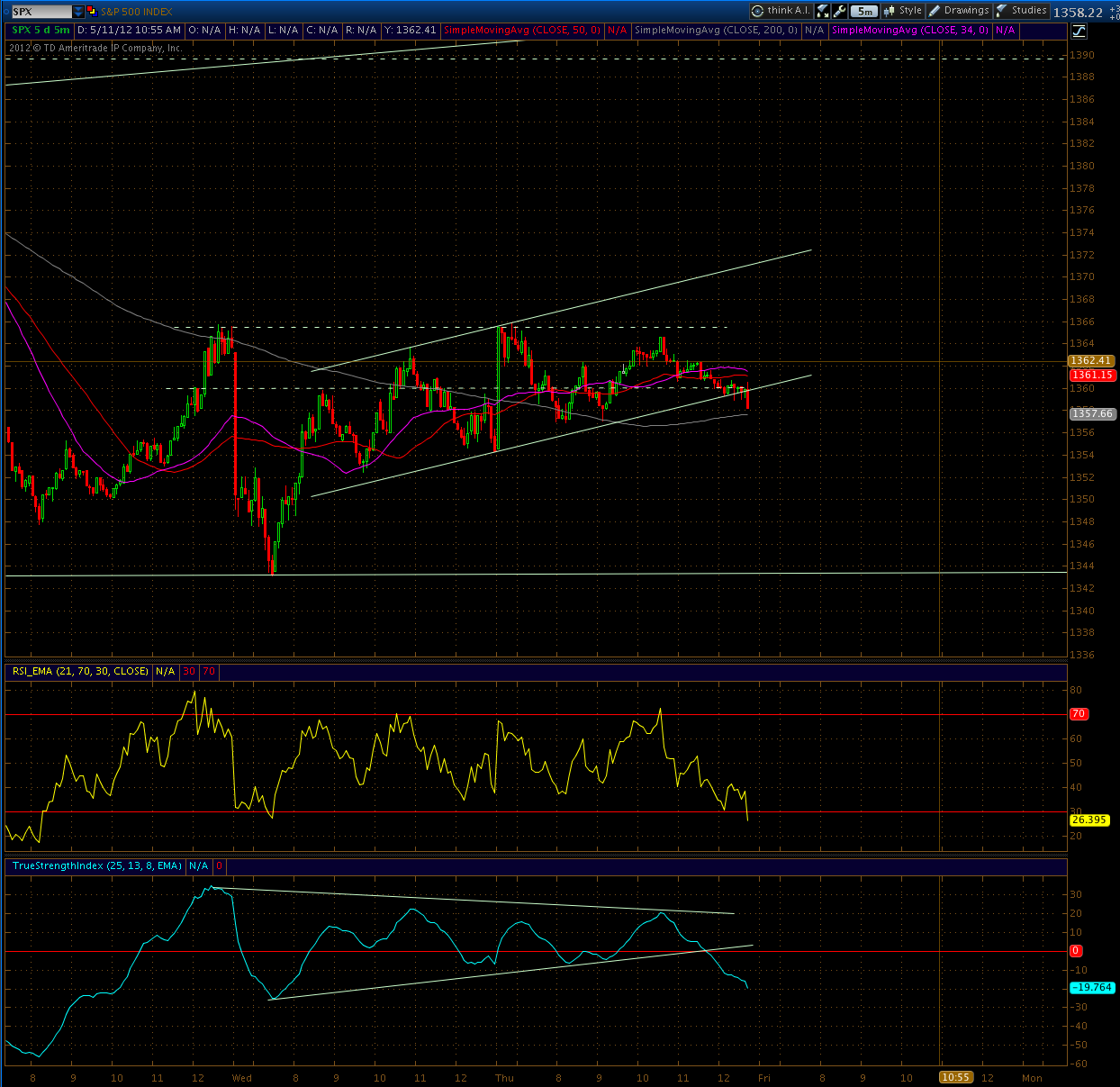Click the chart scale curve icon

pyautogui.click(x=1079, y=31)
